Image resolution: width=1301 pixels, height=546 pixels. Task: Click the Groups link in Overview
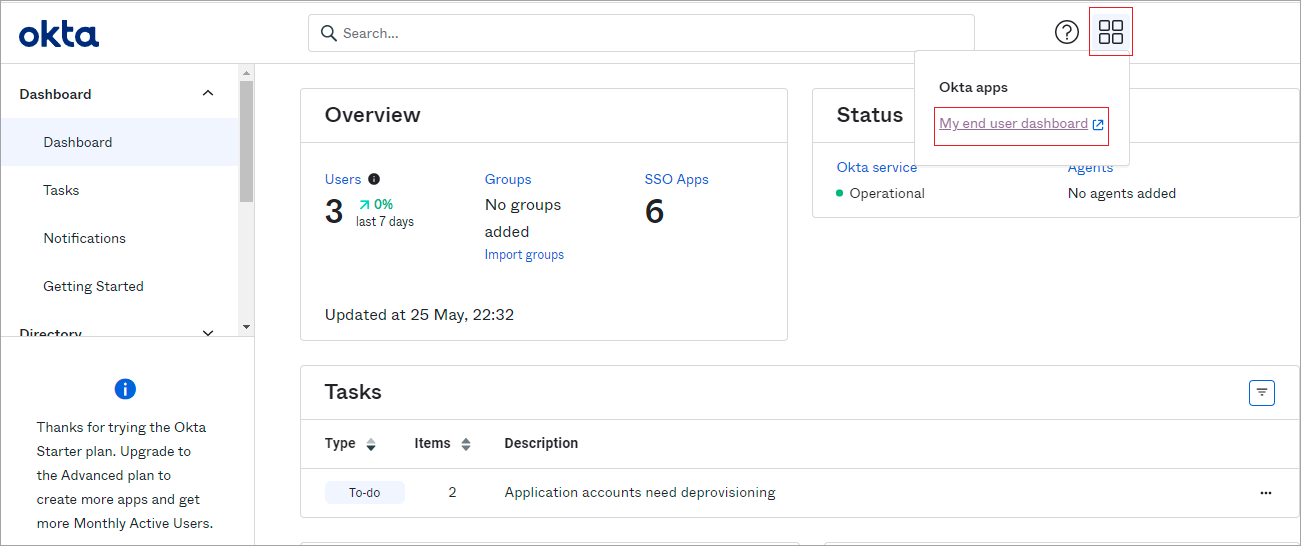point(508,179)
